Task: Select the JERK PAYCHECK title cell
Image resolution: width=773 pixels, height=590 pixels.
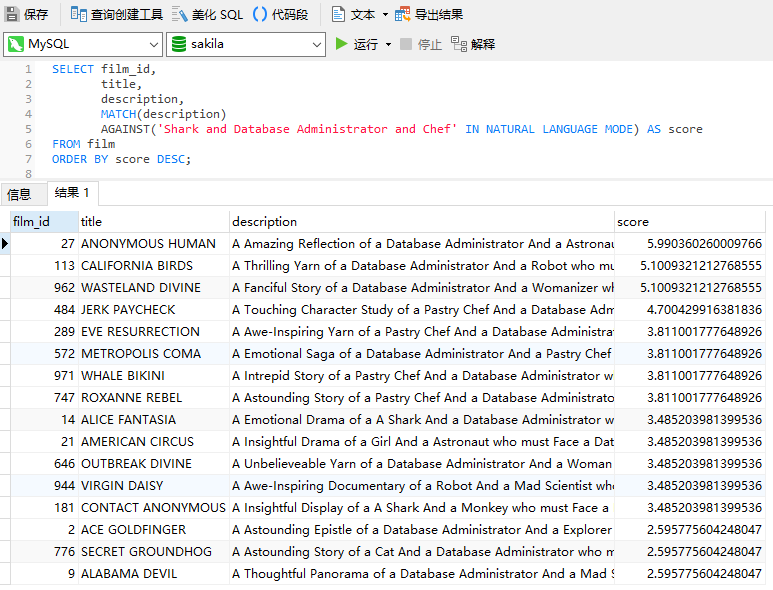Action: (x=154, y=310)
